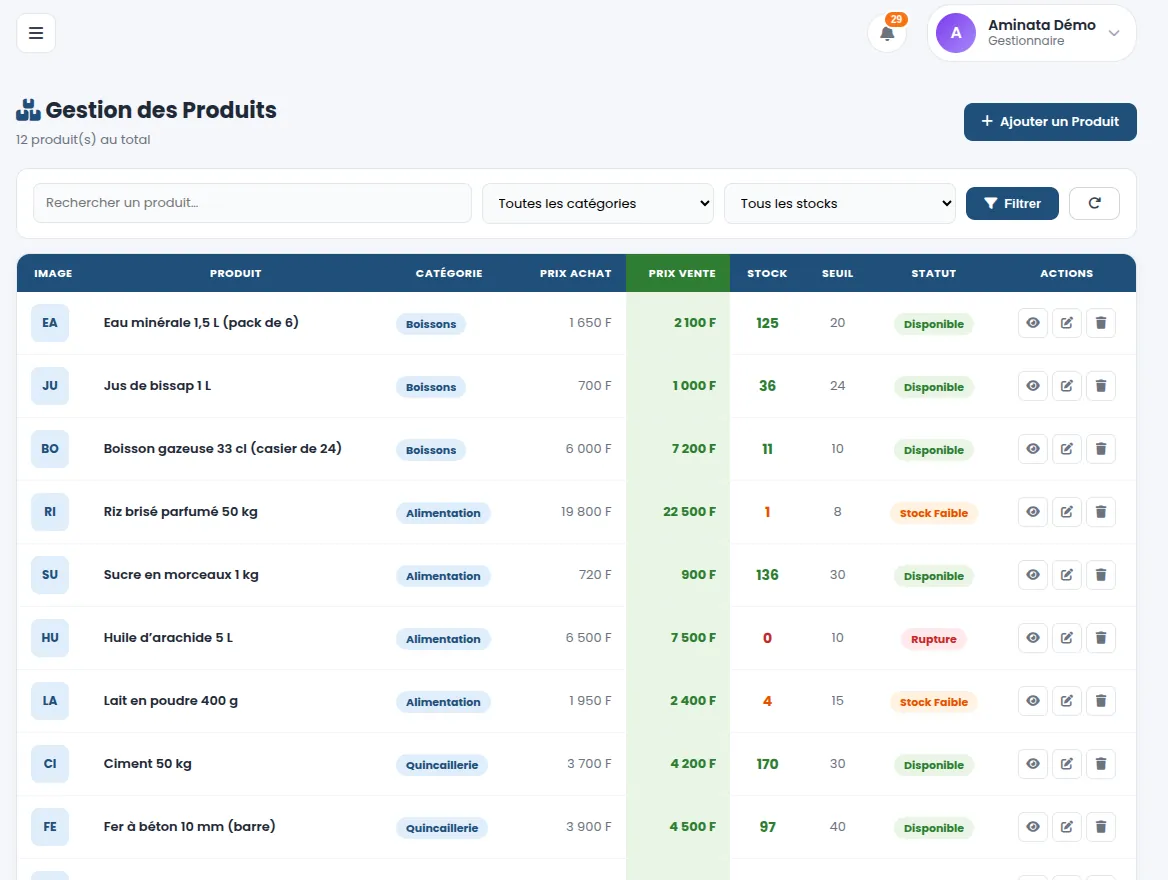Edit the Eau minérale 1,5 L product
Screen dimensions: 1168x880
tap(1067, 323)
